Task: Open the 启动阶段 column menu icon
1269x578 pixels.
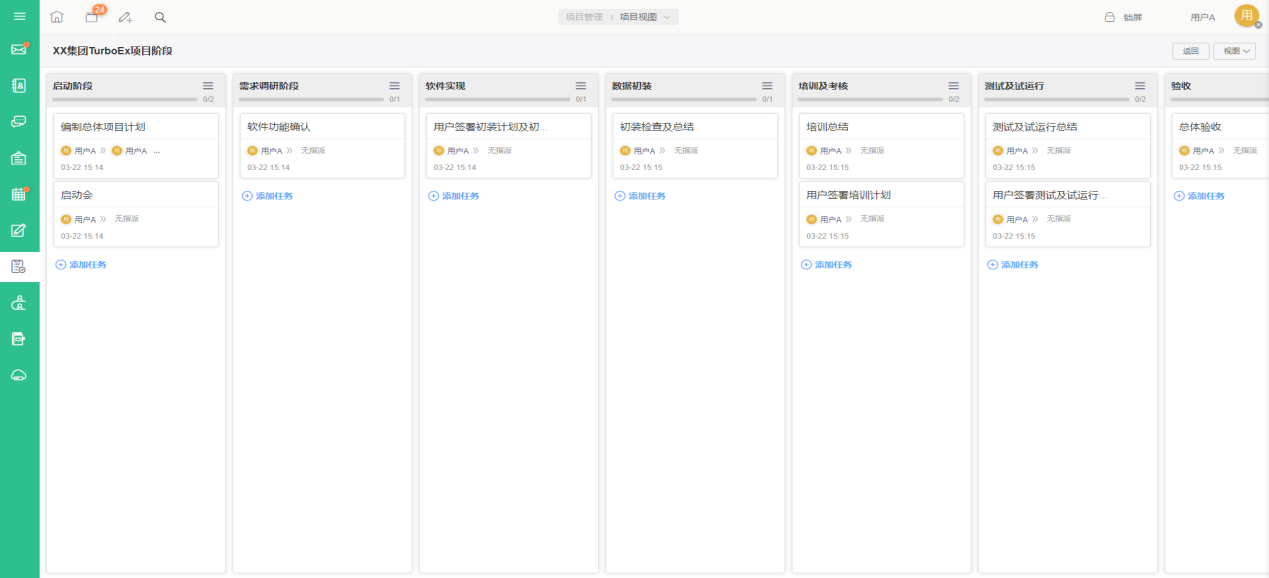Action: (x=208, y=86)
